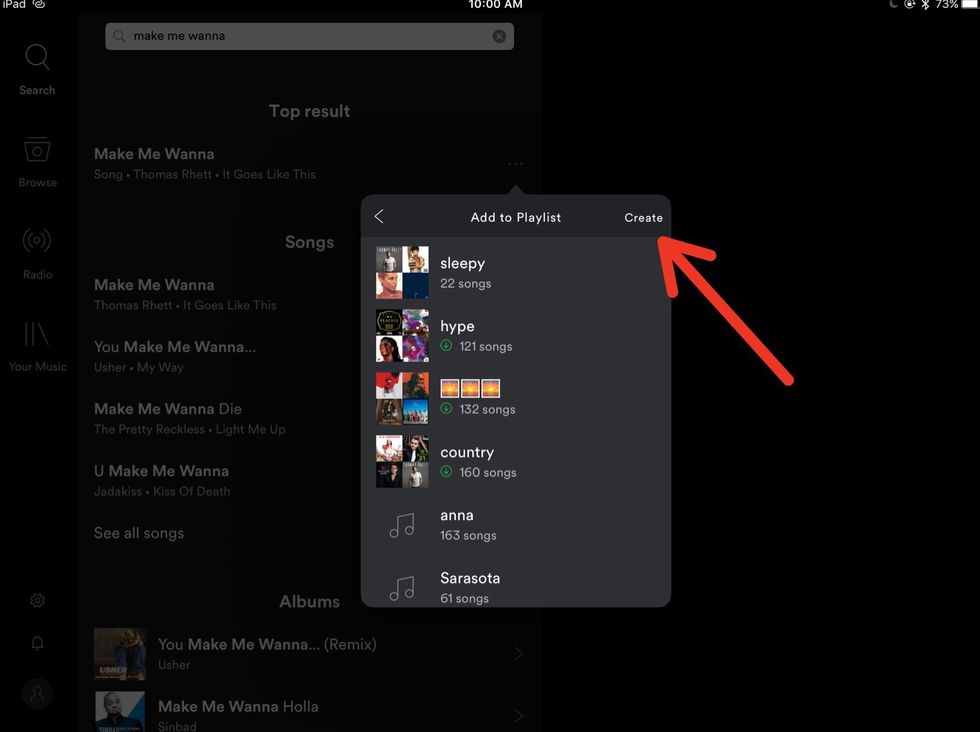980x732 pixels.
Task: Open the Settings gear
Action: point(37,600)
